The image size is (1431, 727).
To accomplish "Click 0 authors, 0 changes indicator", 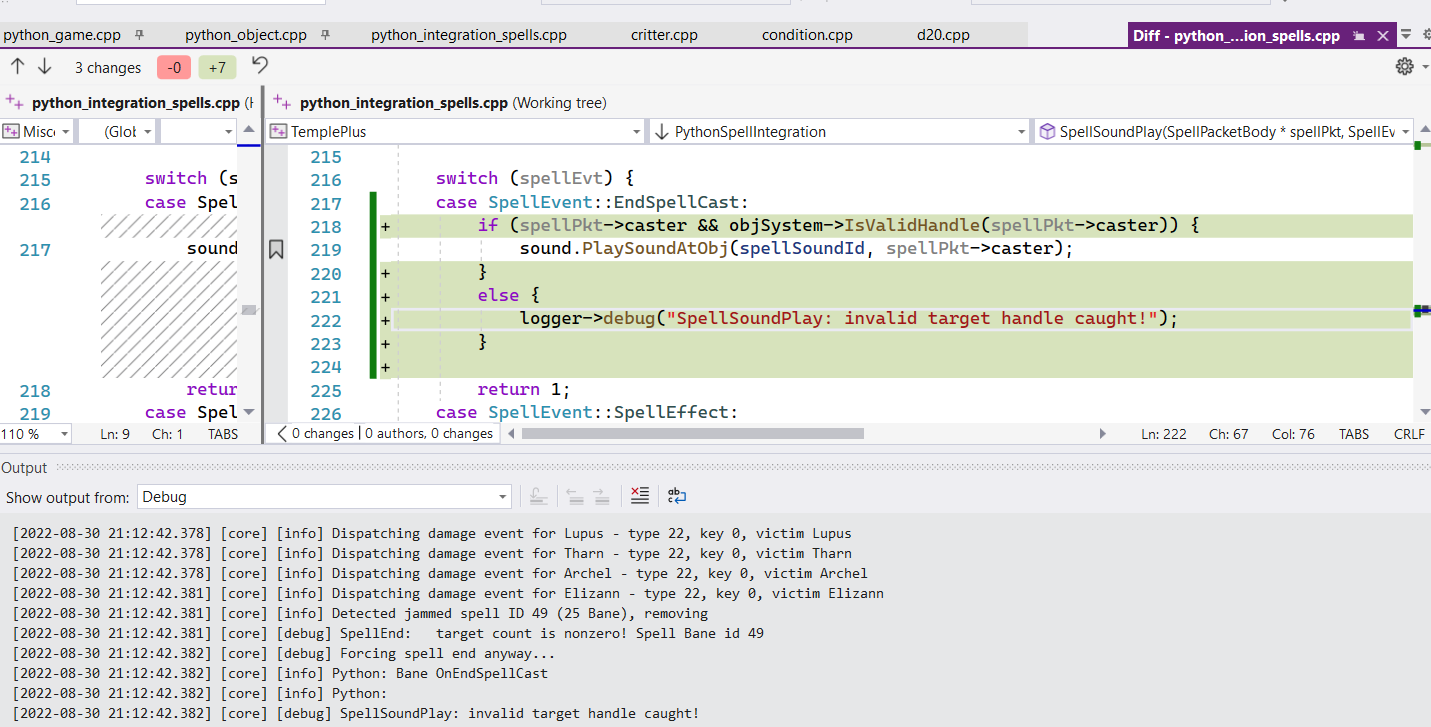I will tap(429, 434).
